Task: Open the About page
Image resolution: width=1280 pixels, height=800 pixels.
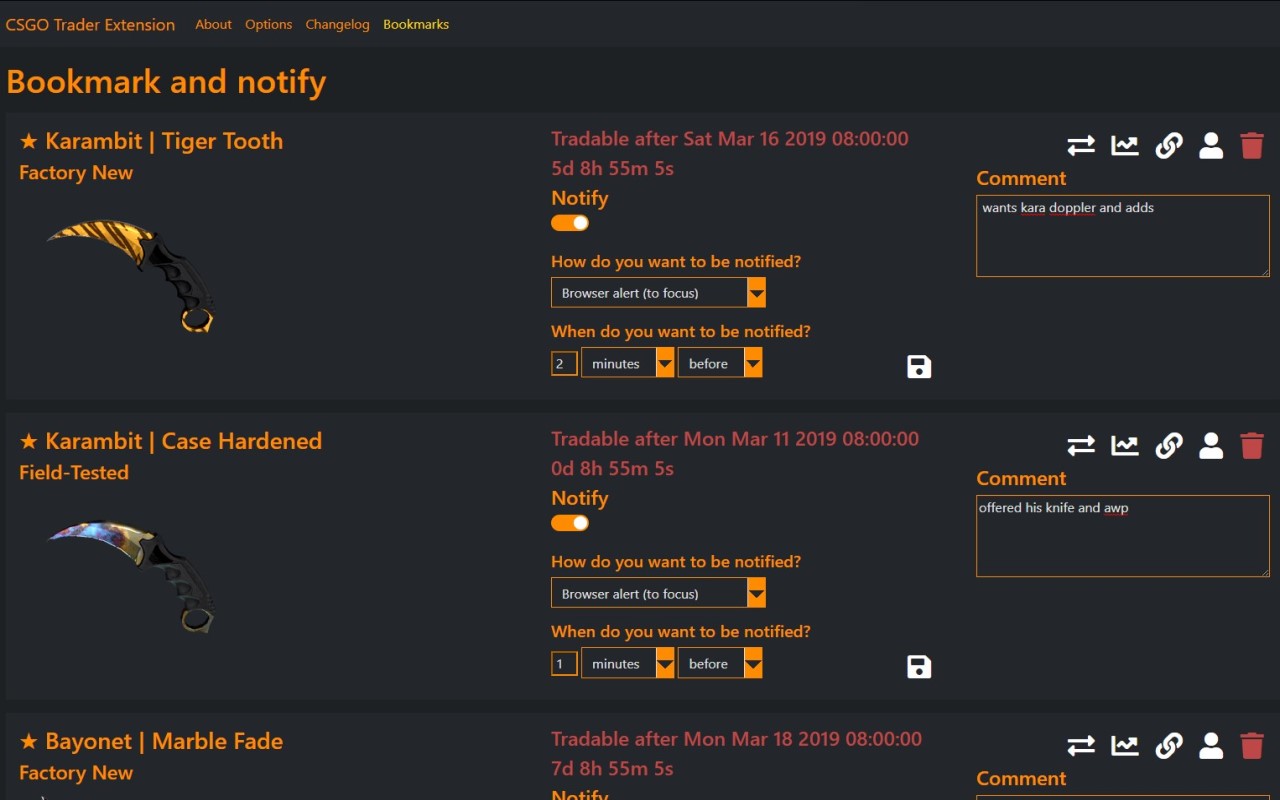Action: 213,24
